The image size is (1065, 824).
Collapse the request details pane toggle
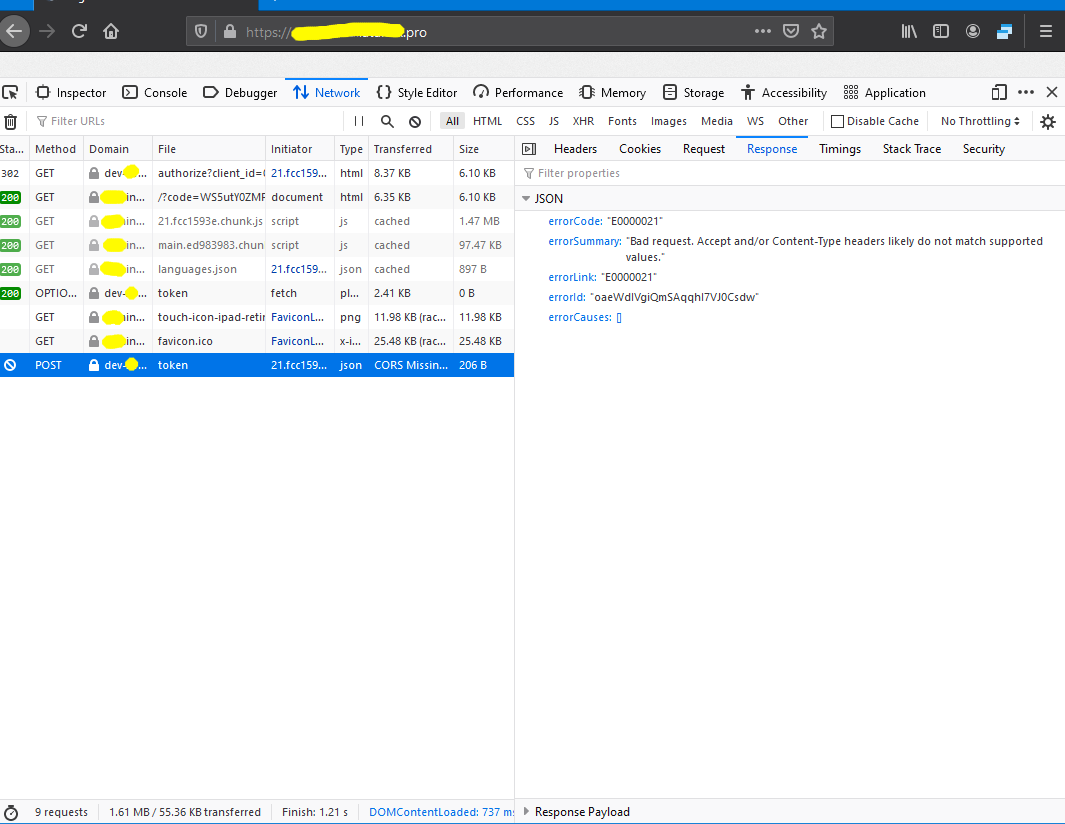tap(529, 149)
